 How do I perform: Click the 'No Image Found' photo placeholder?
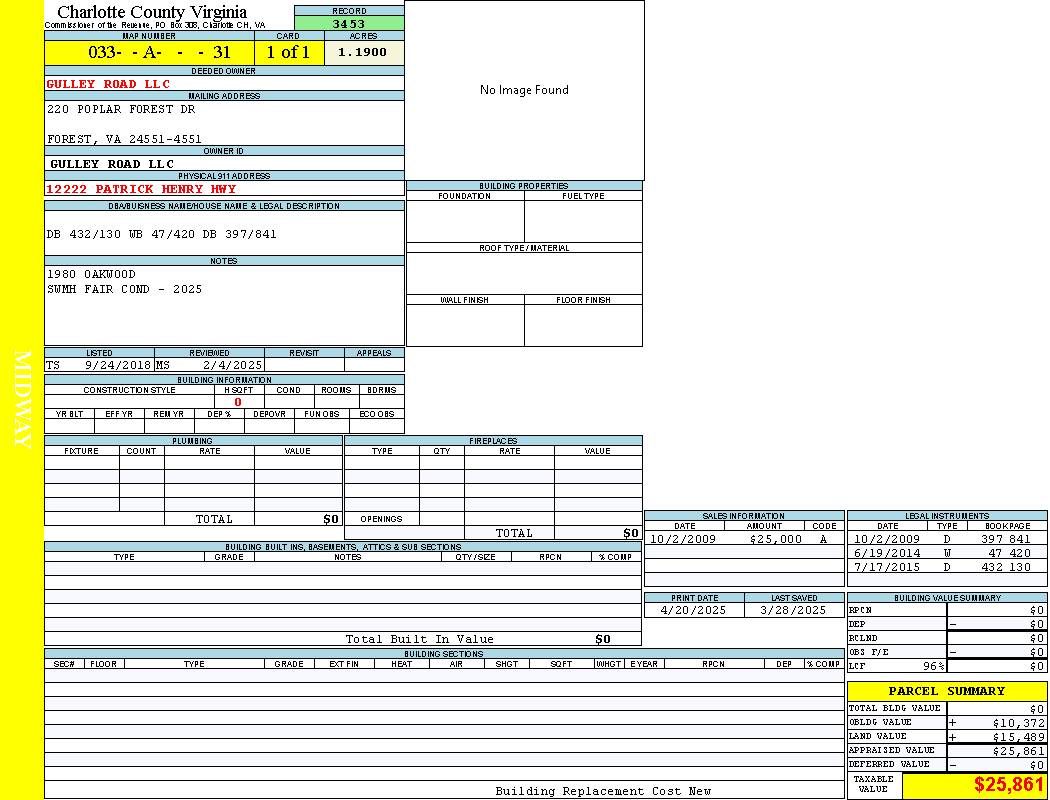pos(524,90)
